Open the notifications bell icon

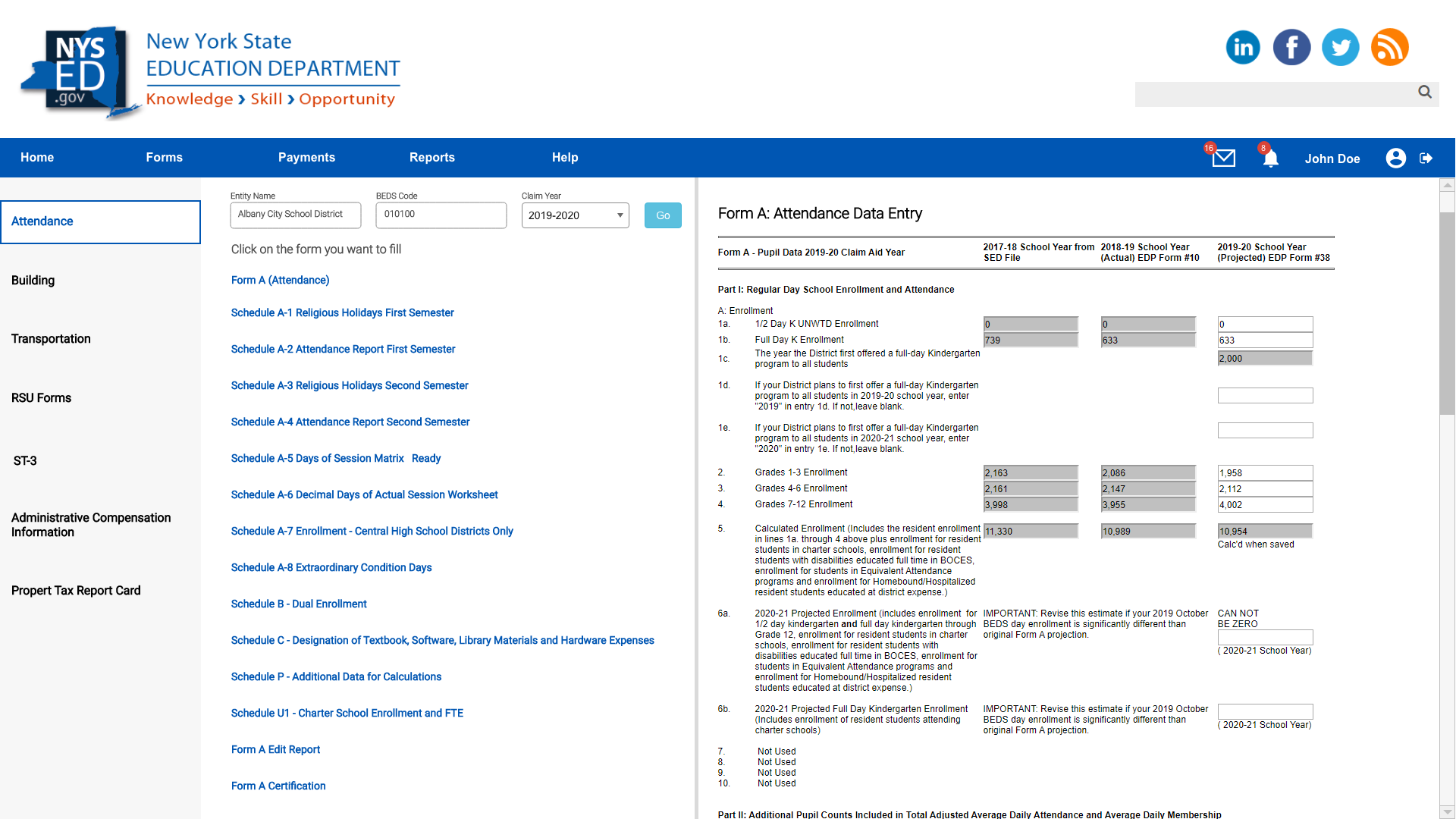[1271, 158]
